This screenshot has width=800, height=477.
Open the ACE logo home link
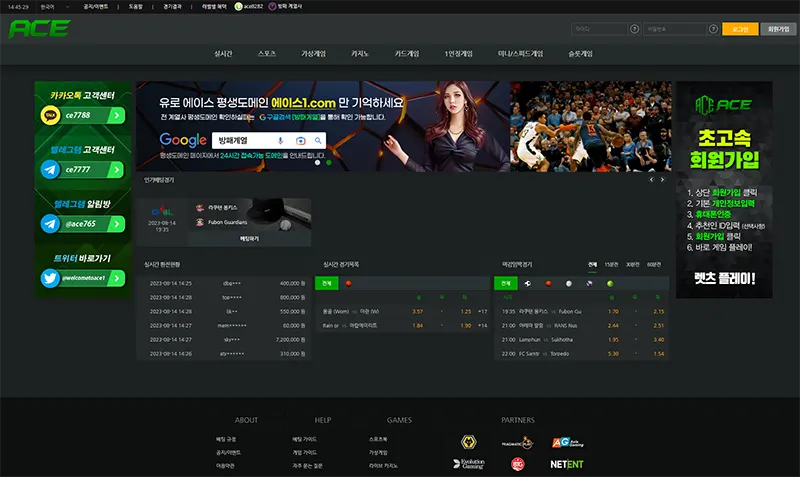point(40,29)
